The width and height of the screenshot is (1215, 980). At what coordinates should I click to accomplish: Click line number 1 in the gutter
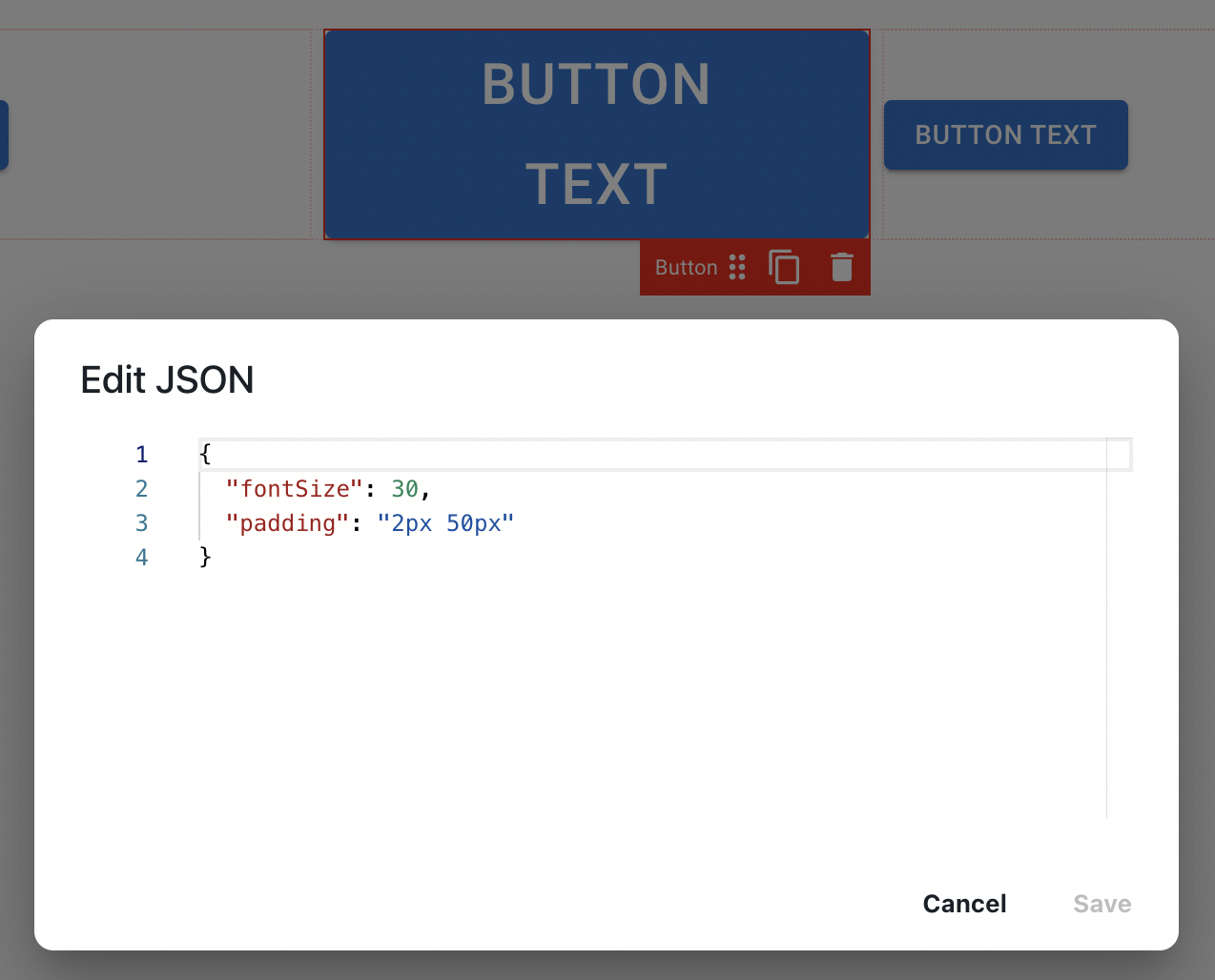pyautogui.click(x=141, y=455)
